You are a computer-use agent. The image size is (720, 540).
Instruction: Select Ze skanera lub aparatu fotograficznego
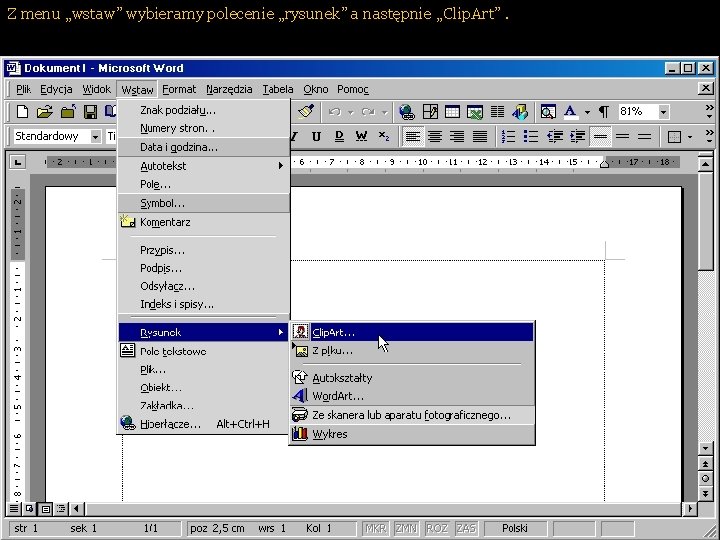click(x=412, y=415)
